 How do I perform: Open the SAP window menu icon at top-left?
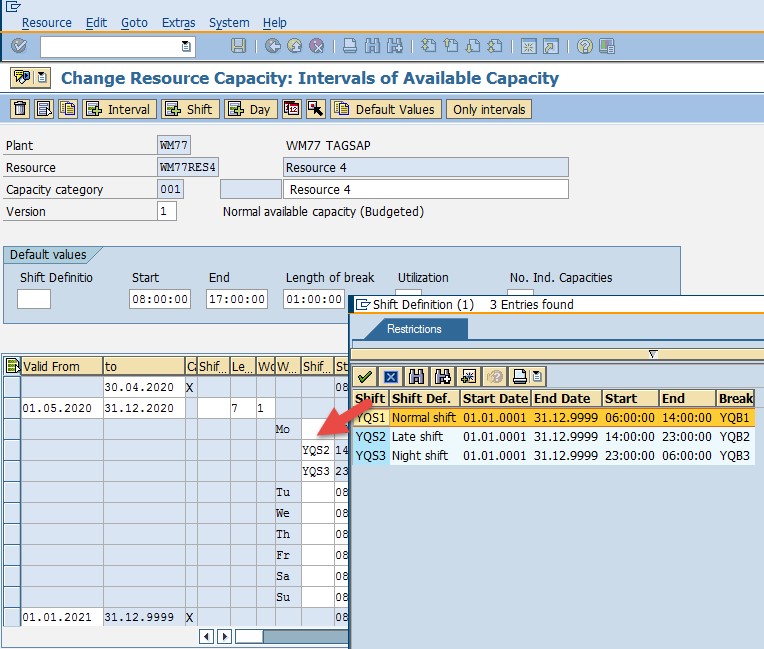(x=13, y=7)
